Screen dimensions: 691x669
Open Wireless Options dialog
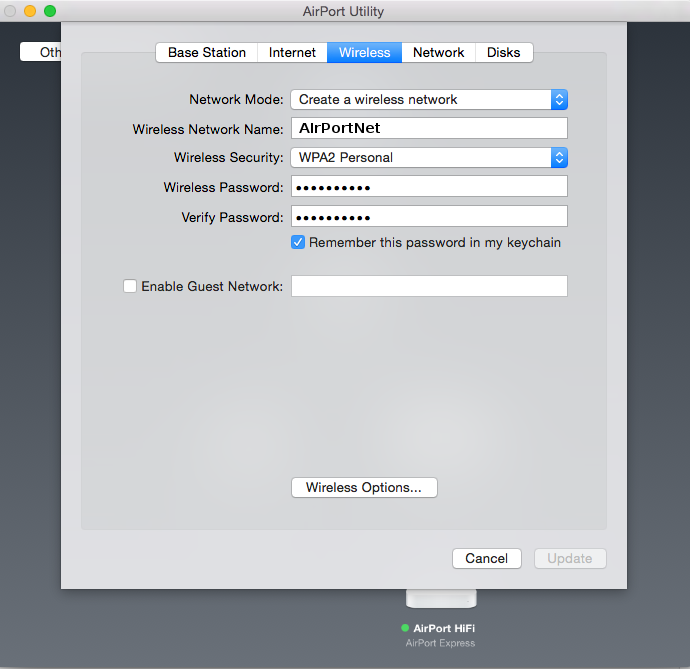(x=364, y=487)
